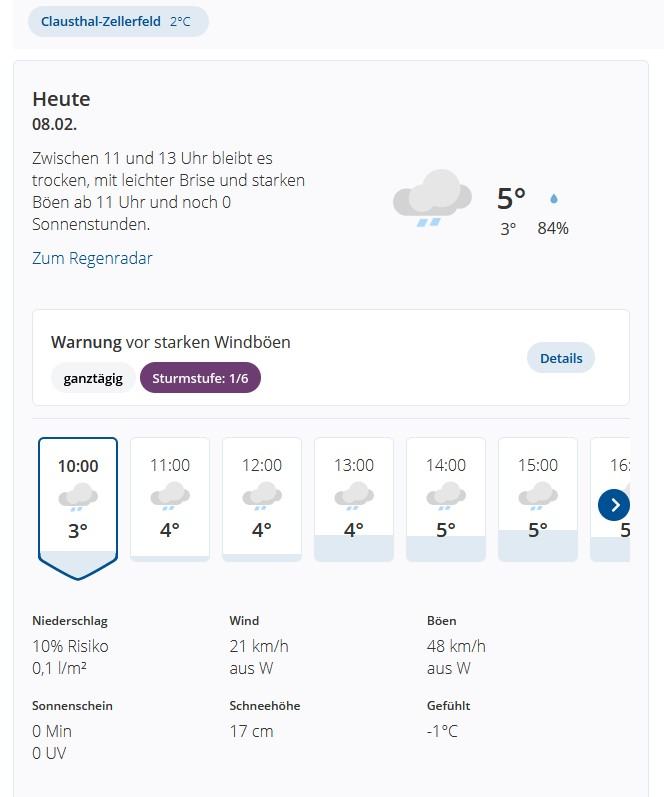
Task: Select the 12:00 hourly forecast card
Action: tap(262, 499)
